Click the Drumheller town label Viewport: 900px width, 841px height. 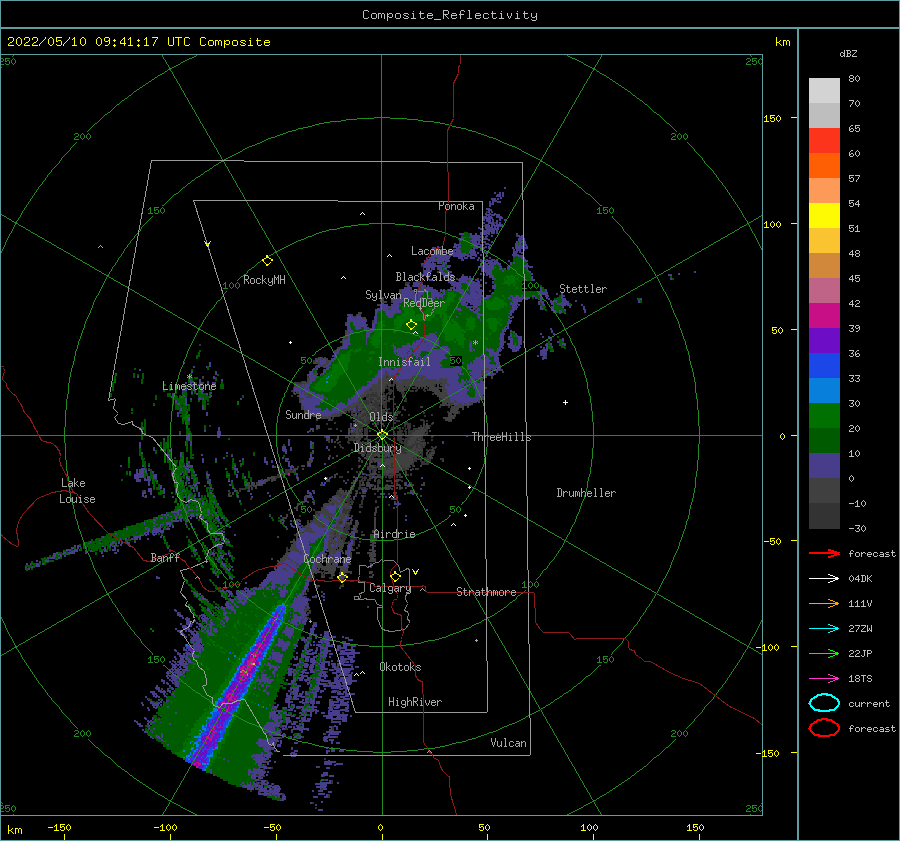(586, 493)
